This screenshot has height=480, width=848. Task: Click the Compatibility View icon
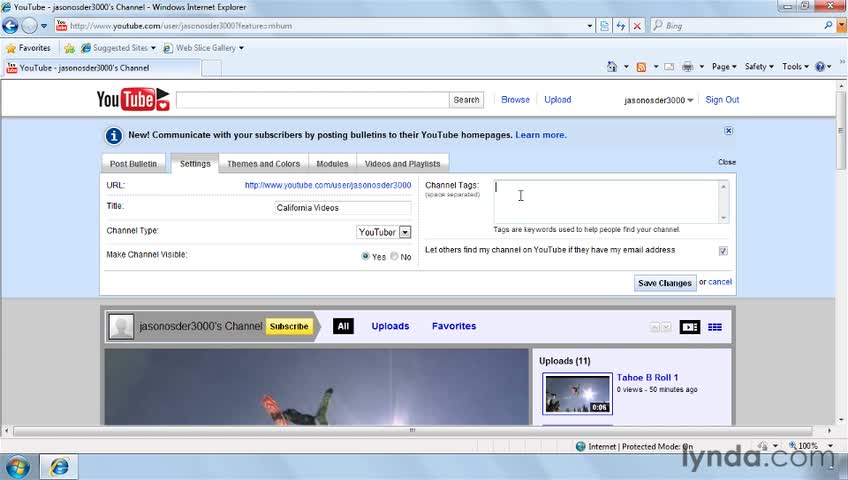(605, 25)
